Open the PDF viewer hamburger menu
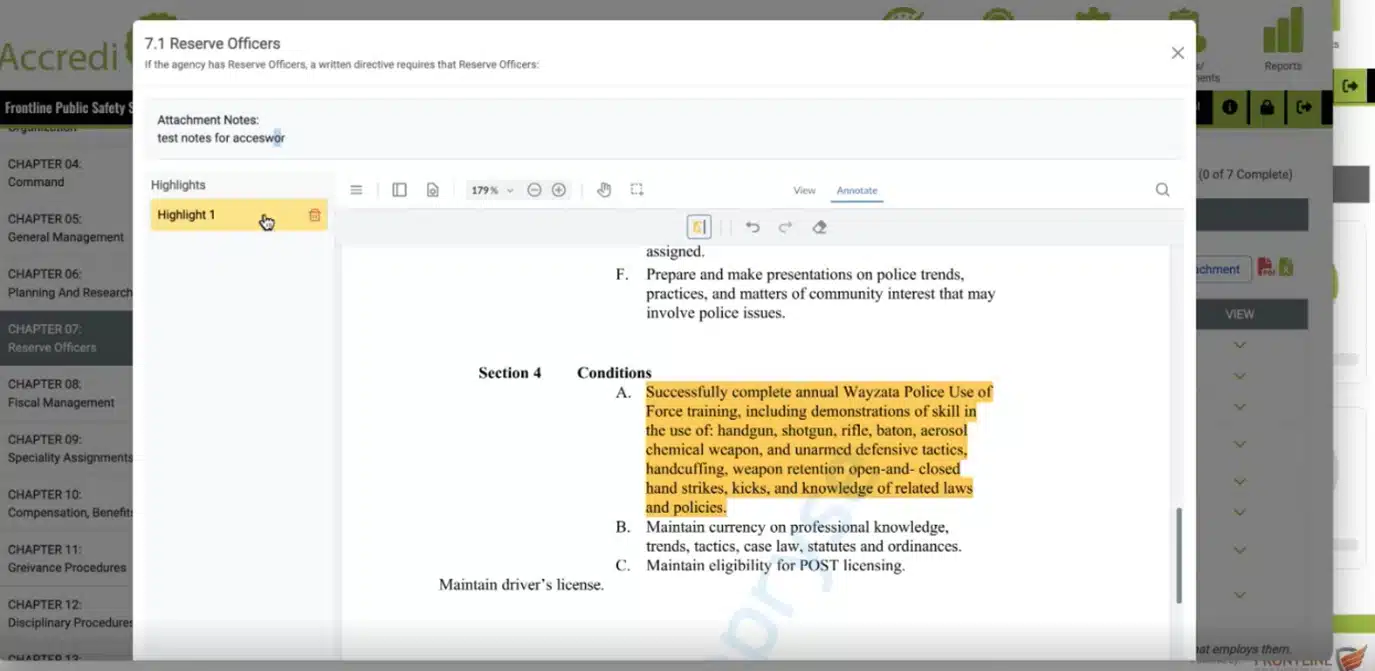1375x671 pixels. (356, 190)
